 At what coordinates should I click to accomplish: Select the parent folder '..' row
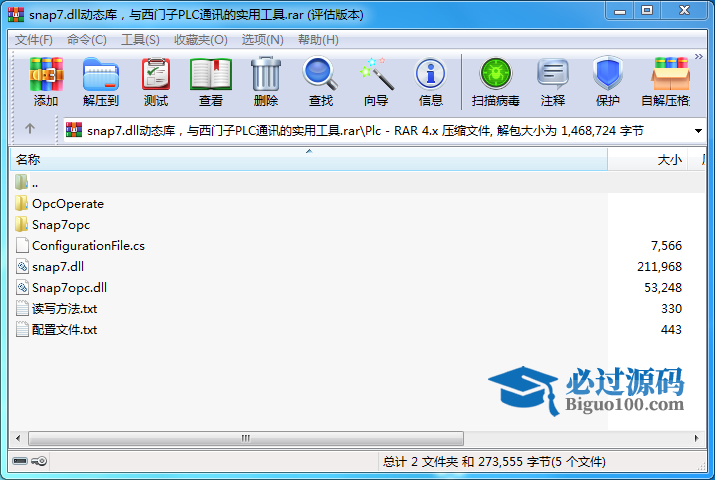coord(357,183)
